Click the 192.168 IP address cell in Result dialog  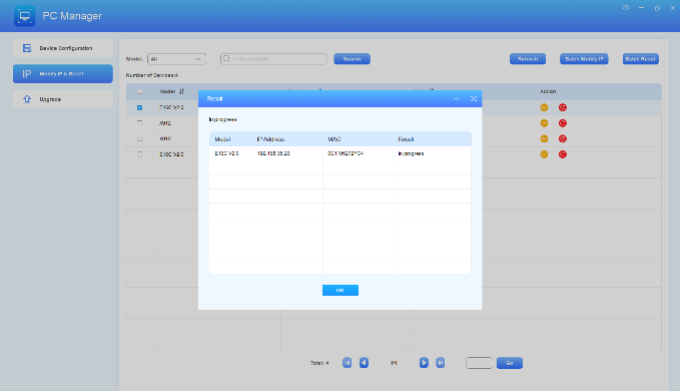[x=274, y=153]
